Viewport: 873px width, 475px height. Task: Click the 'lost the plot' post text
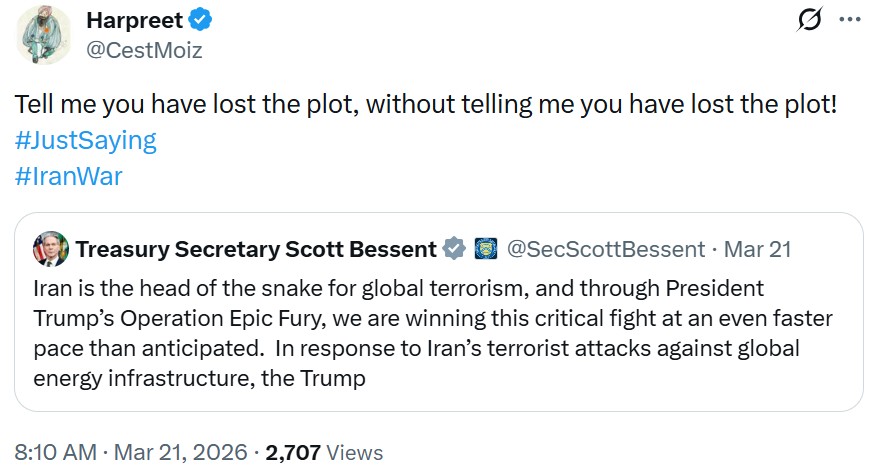pos(425,104)
